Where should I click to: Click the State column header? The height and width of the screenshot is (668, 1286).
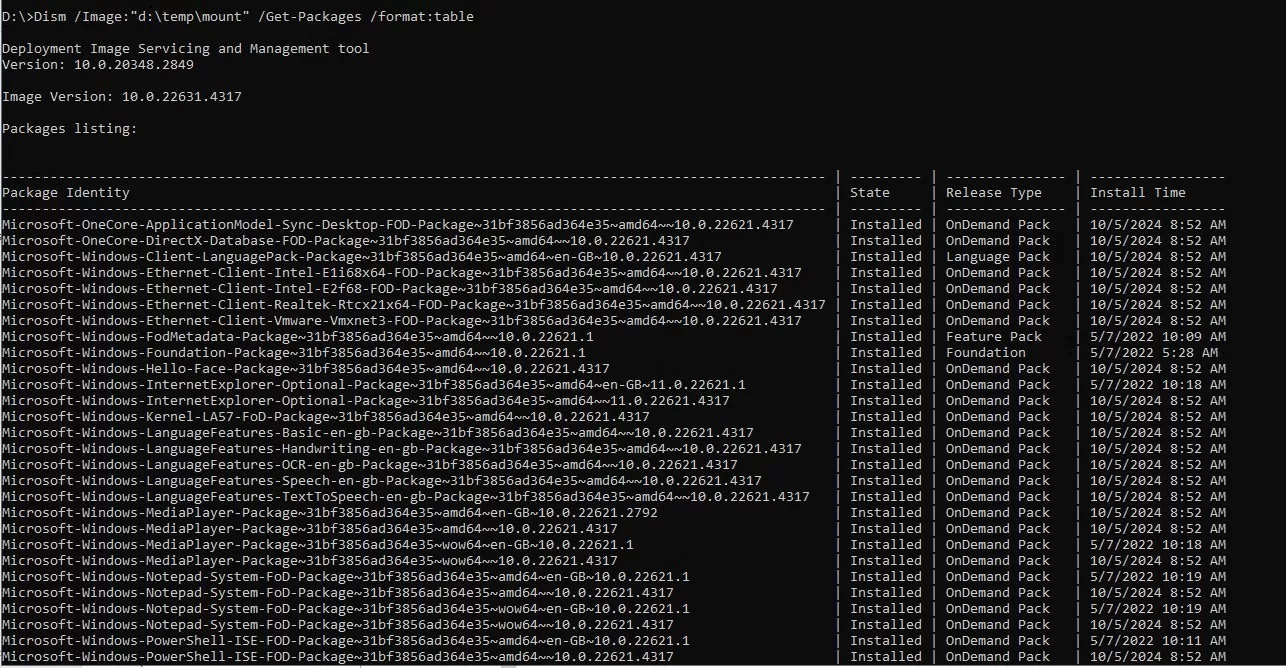click(x=869, y=192)
